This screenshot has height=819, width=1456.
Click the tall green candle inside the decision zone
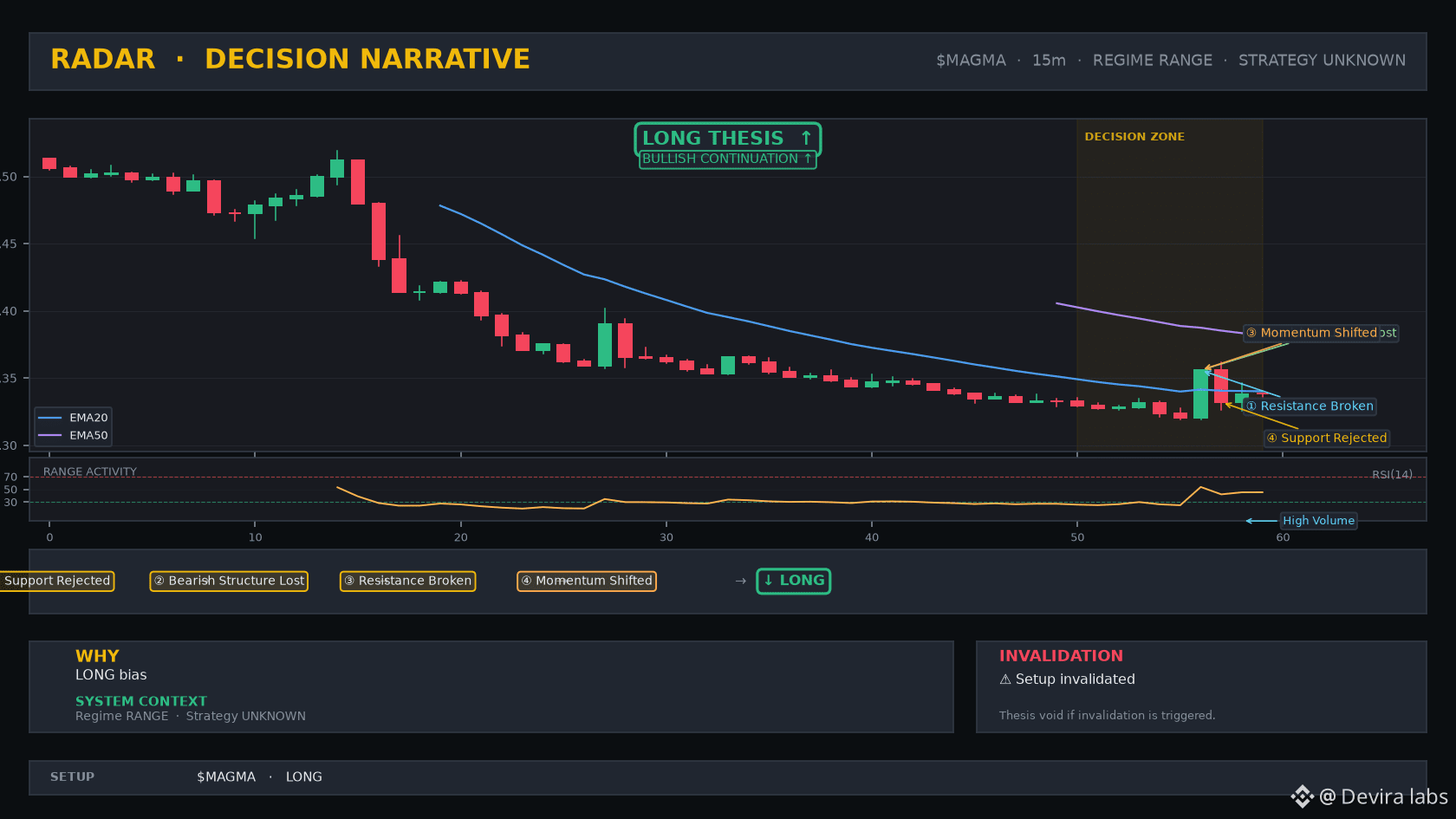coord(1200,394)
